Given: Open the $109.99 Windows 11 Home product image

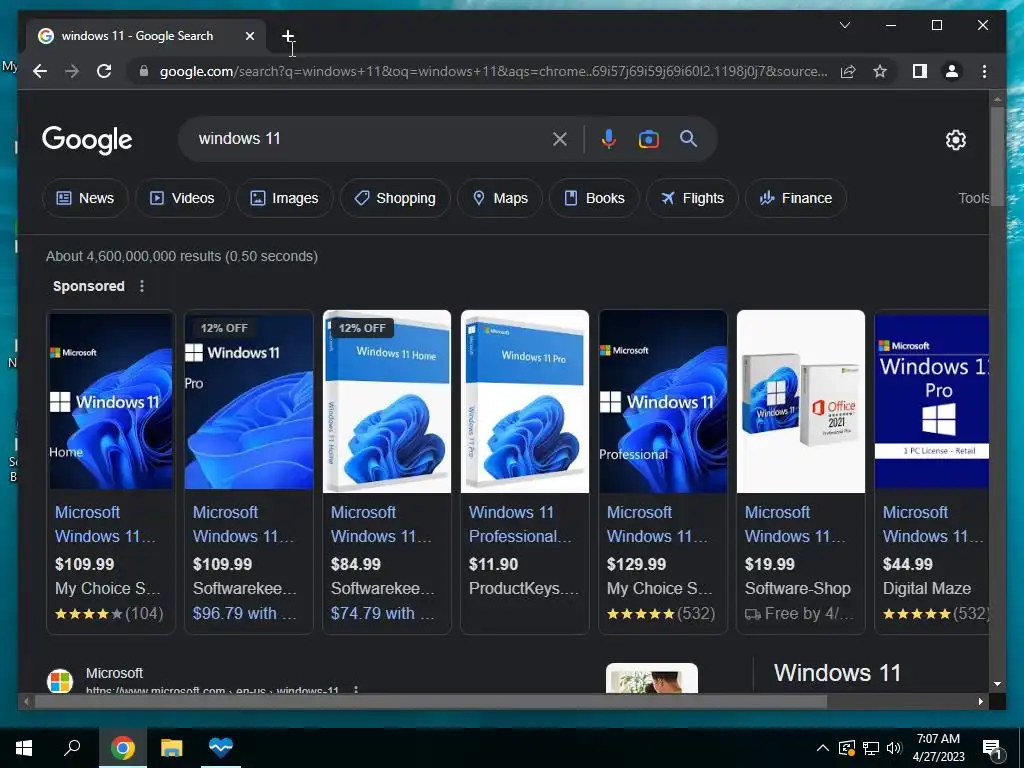Looking at the screenshot, I should (111, 401).
